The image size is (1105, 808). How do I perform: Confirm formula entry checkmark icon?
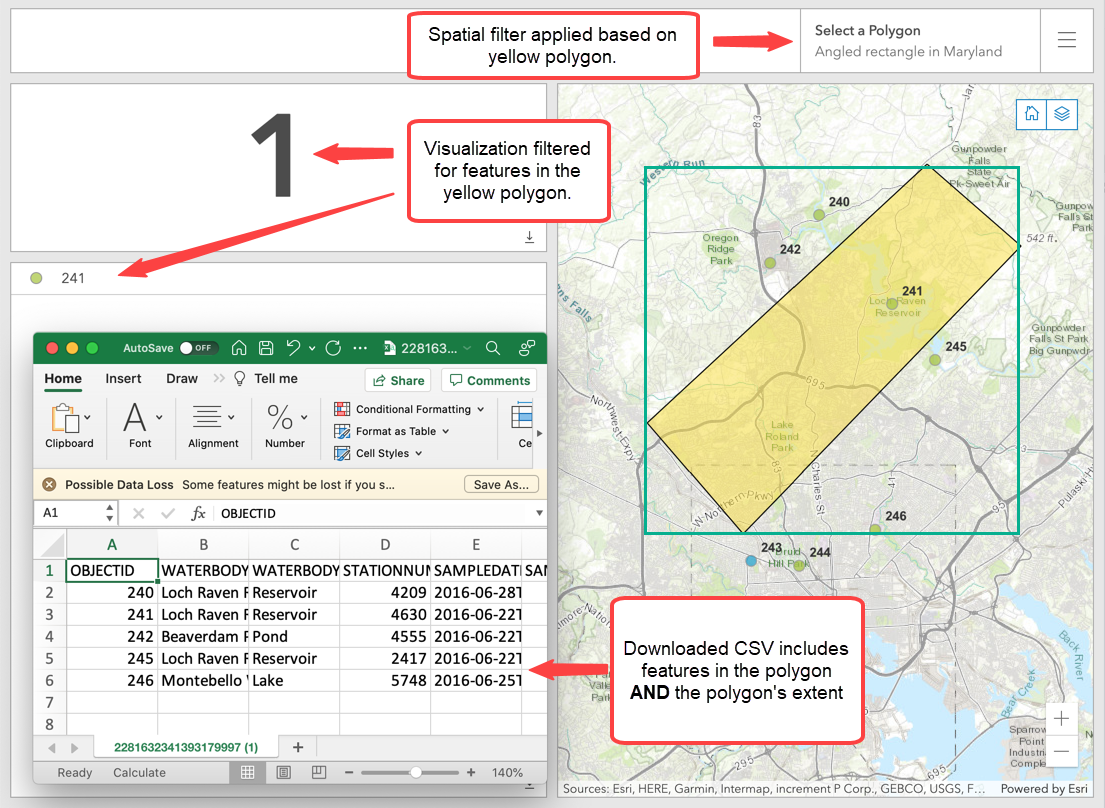pos(168,514)
